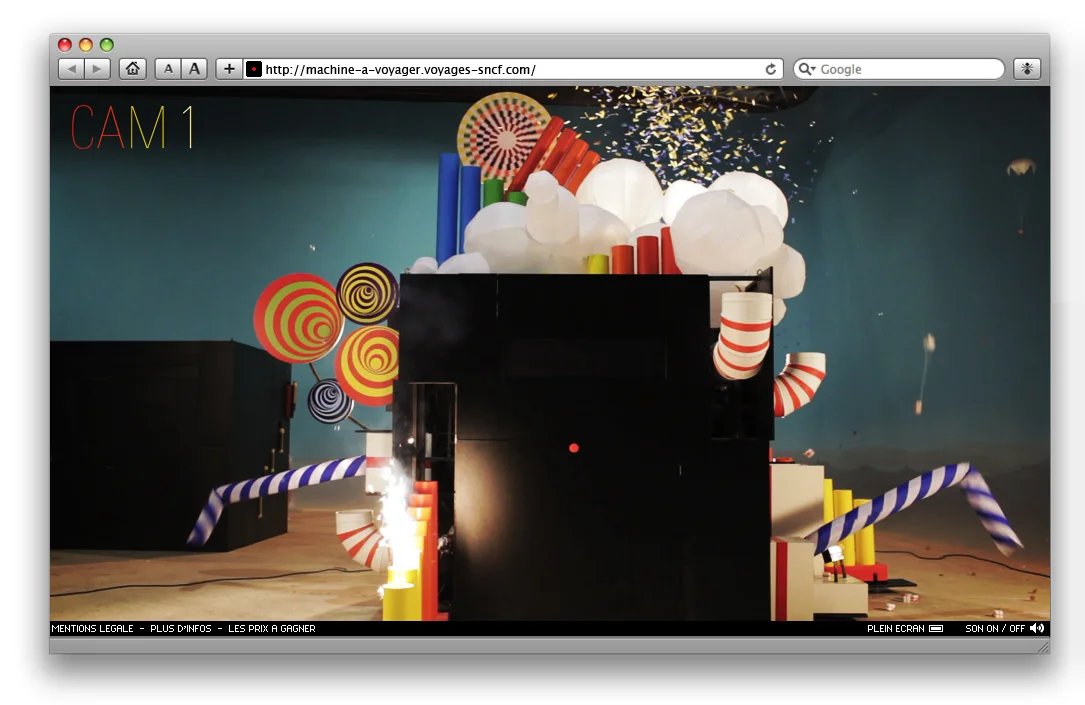Click the address bar URL field
Image resolution: width=1085 pixels, height=705 pixels.
[x=513, y=69]
